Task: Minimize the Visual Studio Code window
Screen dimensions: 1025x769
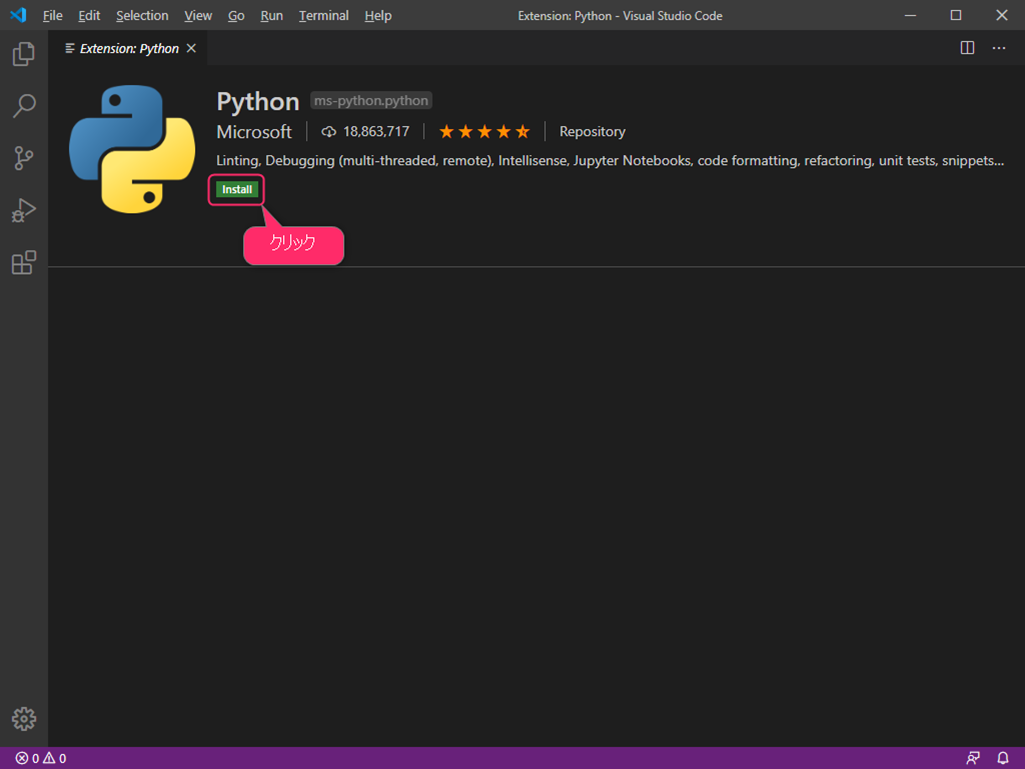Action: pyautogui.click(x=910, y=15)
